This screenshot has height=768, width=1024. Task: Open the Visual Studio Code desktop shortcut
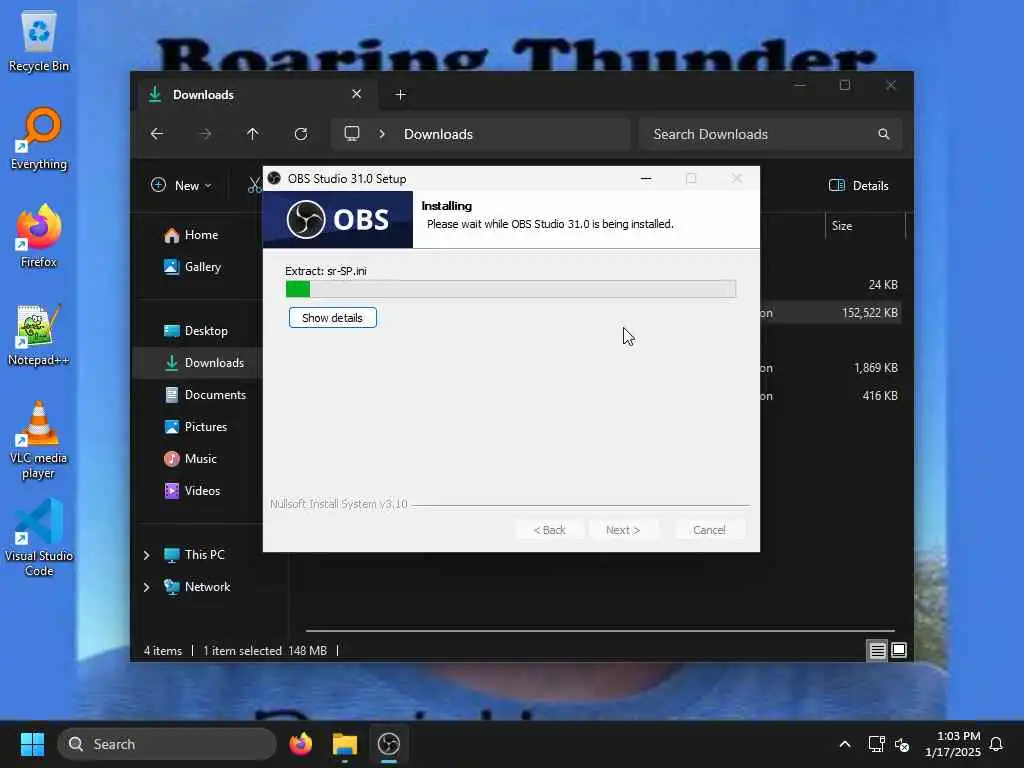[39, 538]
